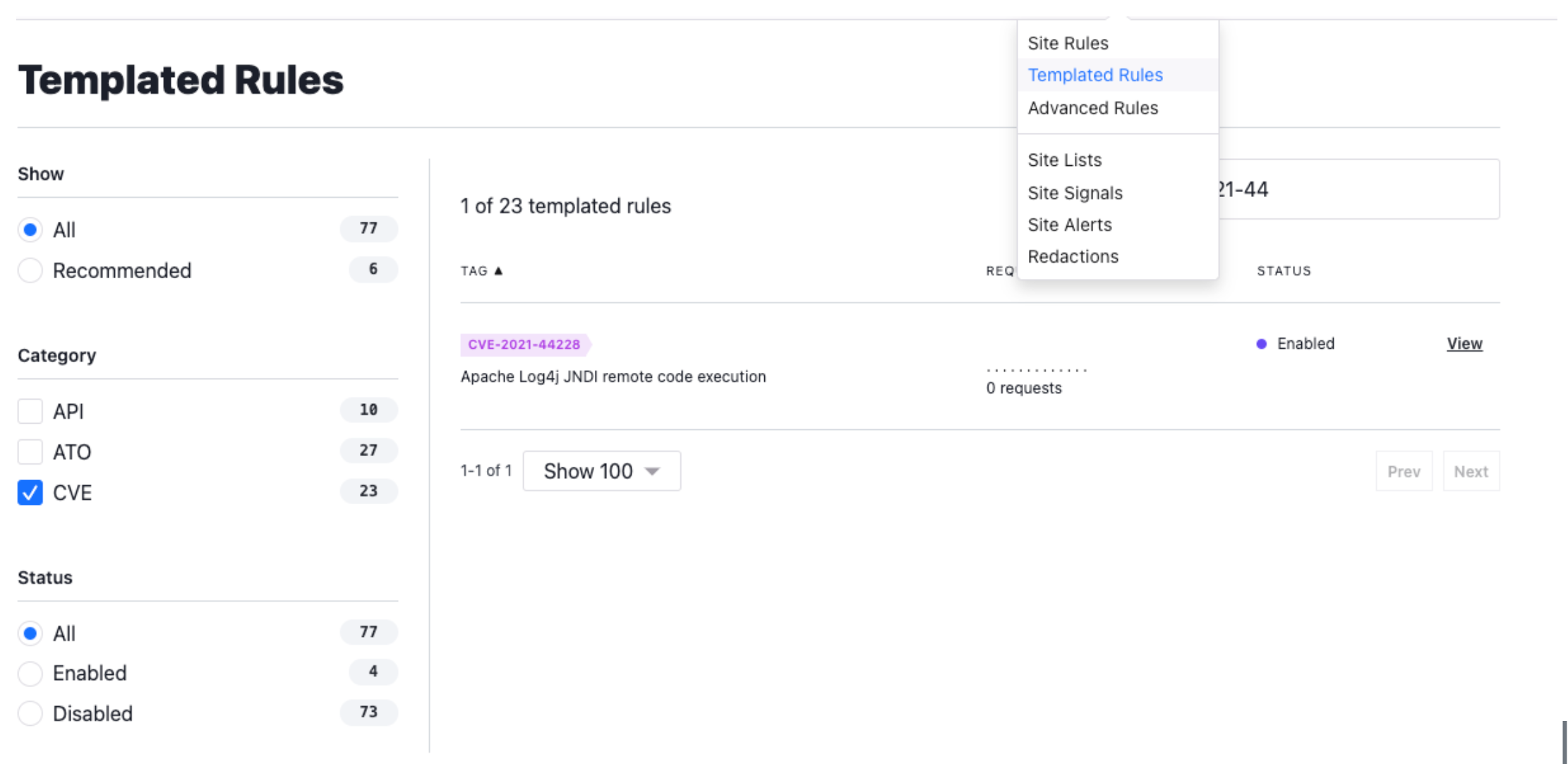Open Site Signals menu entry
This screenshot has width=1568, height=764.
(1075, 193)
